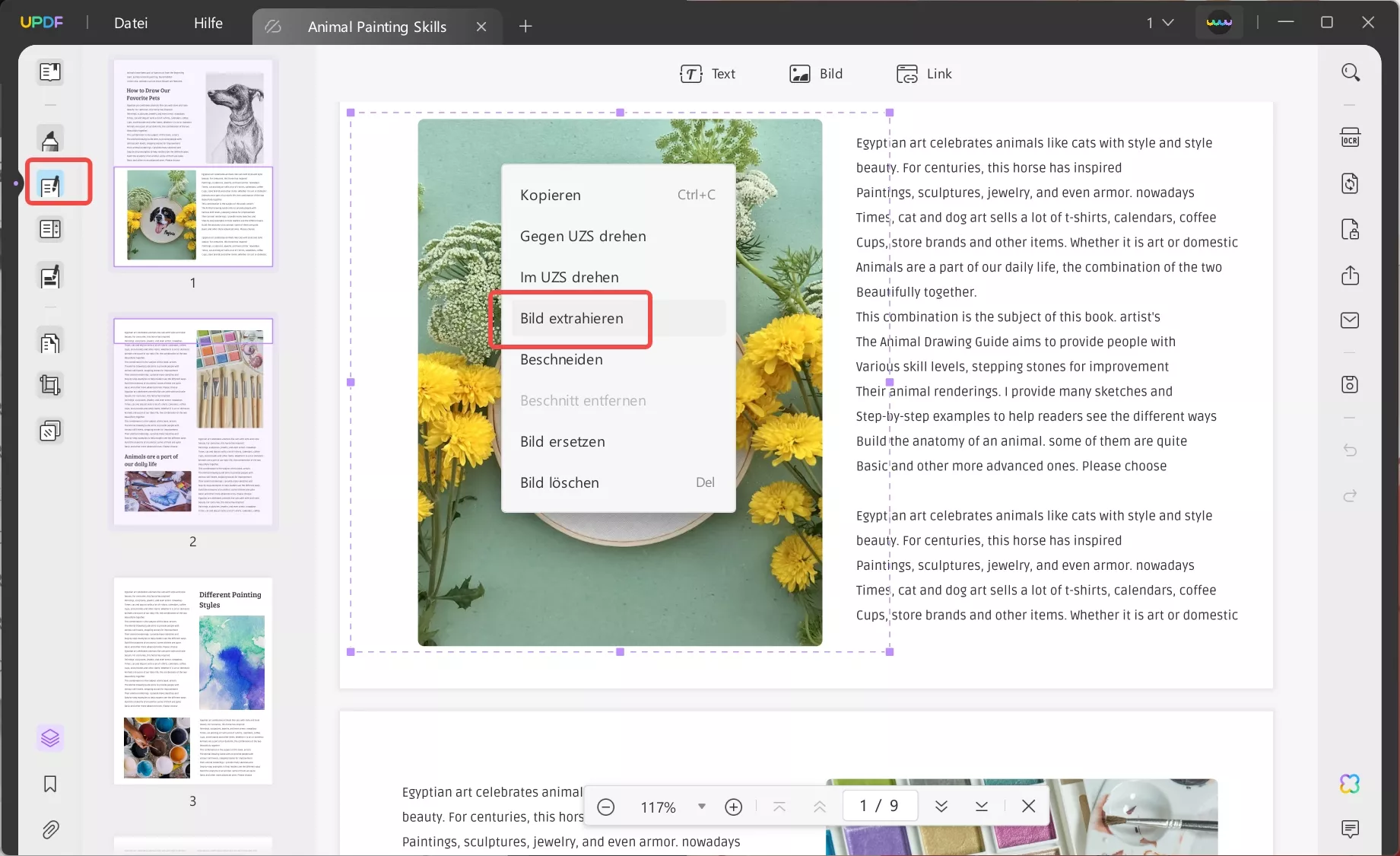1400x856 pixels.
Task: Click the Text button in edit toolbar
Action: point(708,74)
